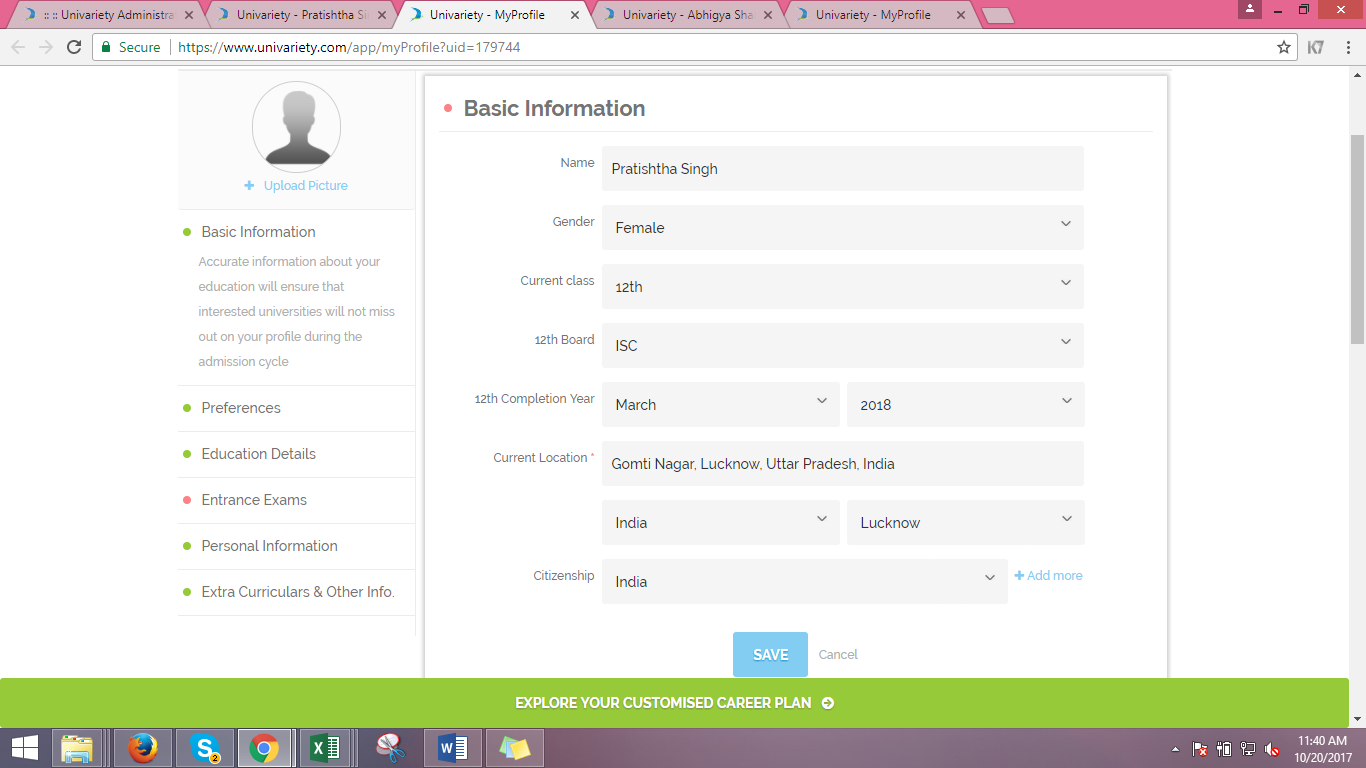Close the Univariety Administrator tab
The width and height of the screenshot is (1366, 768).
[189, 15]
